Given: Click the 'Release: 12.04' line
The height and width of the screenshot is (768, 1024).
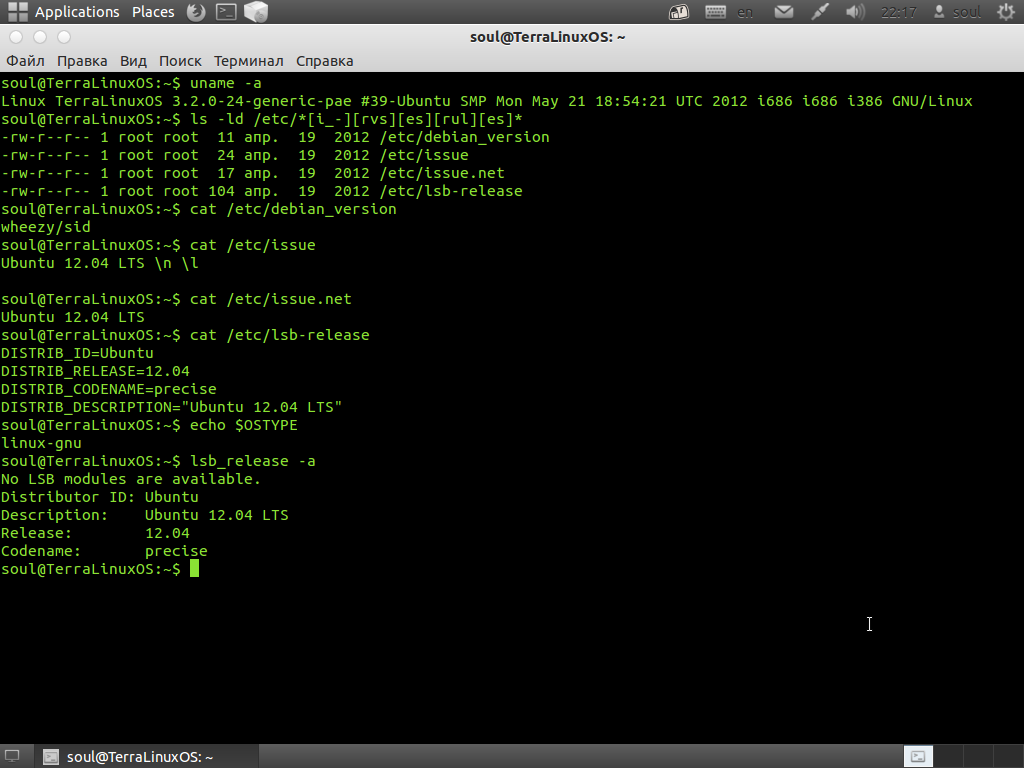Looking at the screenshot, I should tap(95, 533).
